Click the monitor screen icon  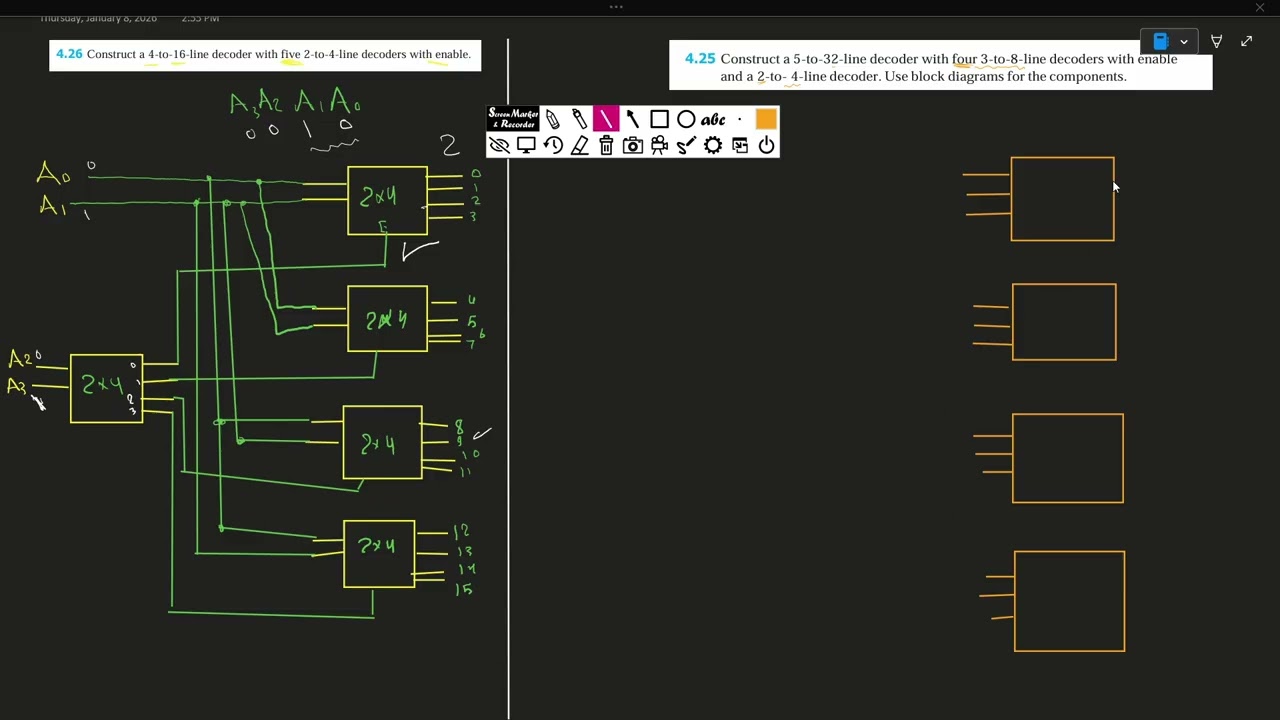(526, 146)
